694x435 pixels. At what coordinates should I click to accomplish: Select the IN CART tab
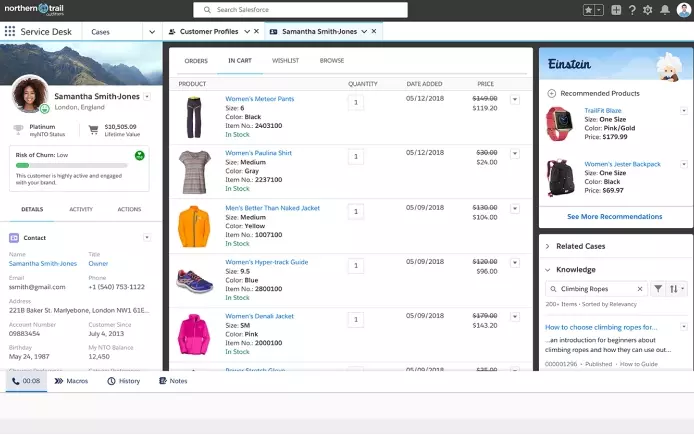(x=240, y=61)
